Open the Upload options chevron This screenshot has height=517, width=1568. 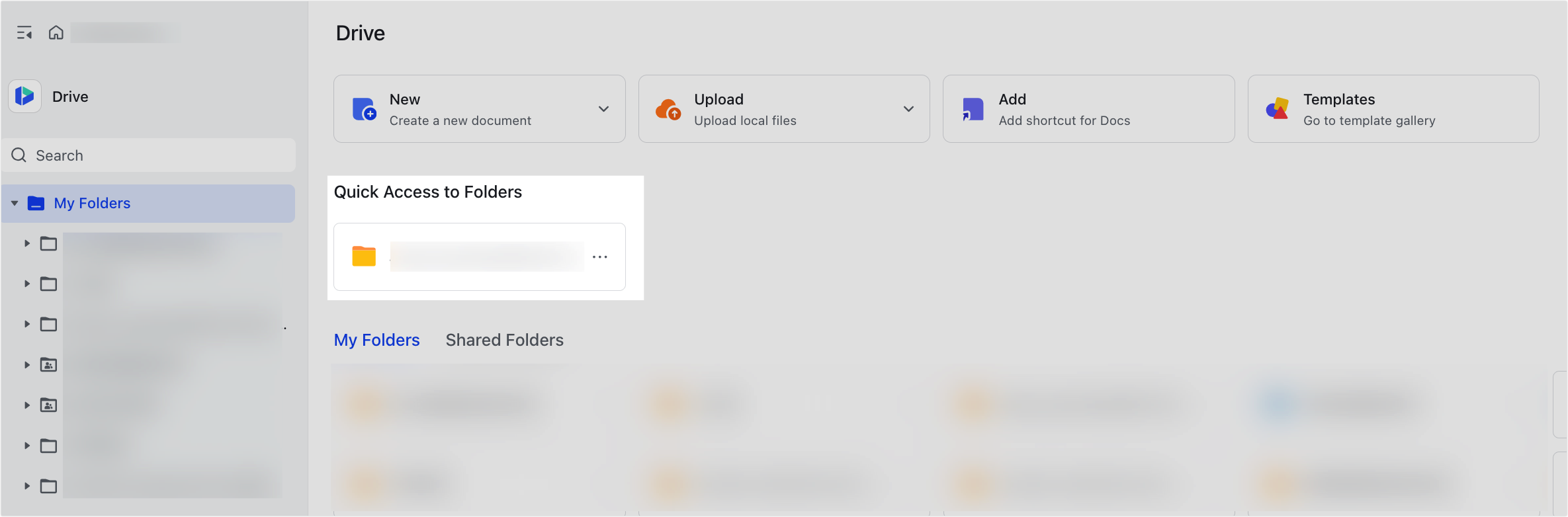pyautogui.click(x=908, y=108)
